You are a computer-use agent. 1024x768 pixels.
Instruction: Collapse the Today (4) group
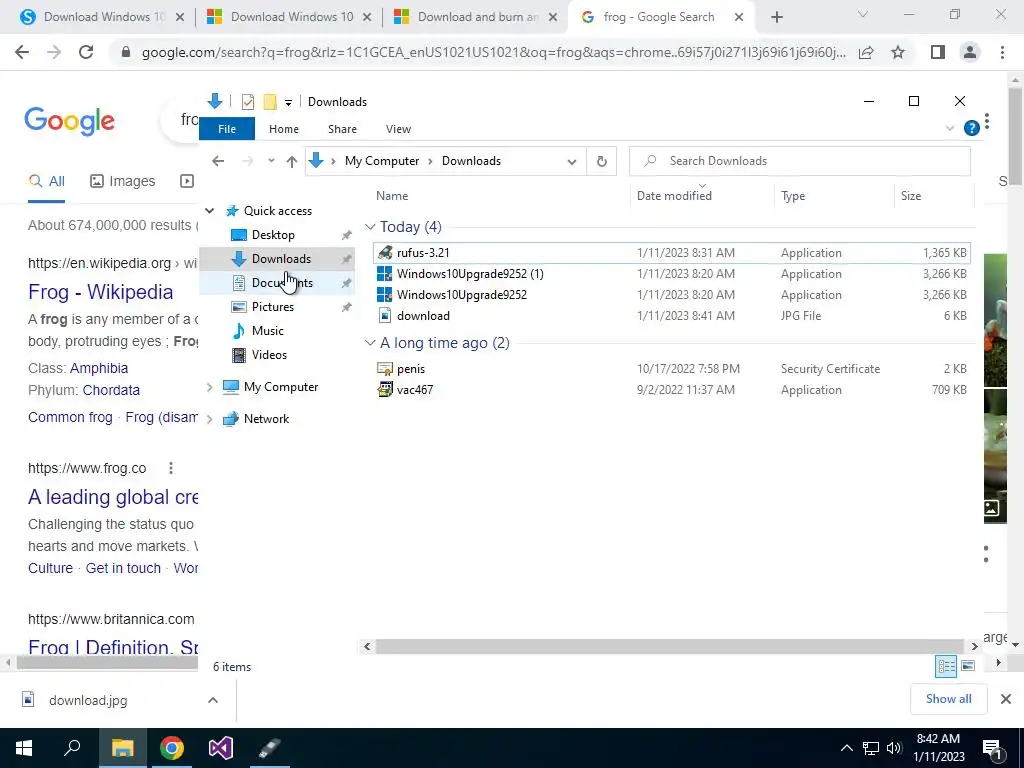(370, 227)
